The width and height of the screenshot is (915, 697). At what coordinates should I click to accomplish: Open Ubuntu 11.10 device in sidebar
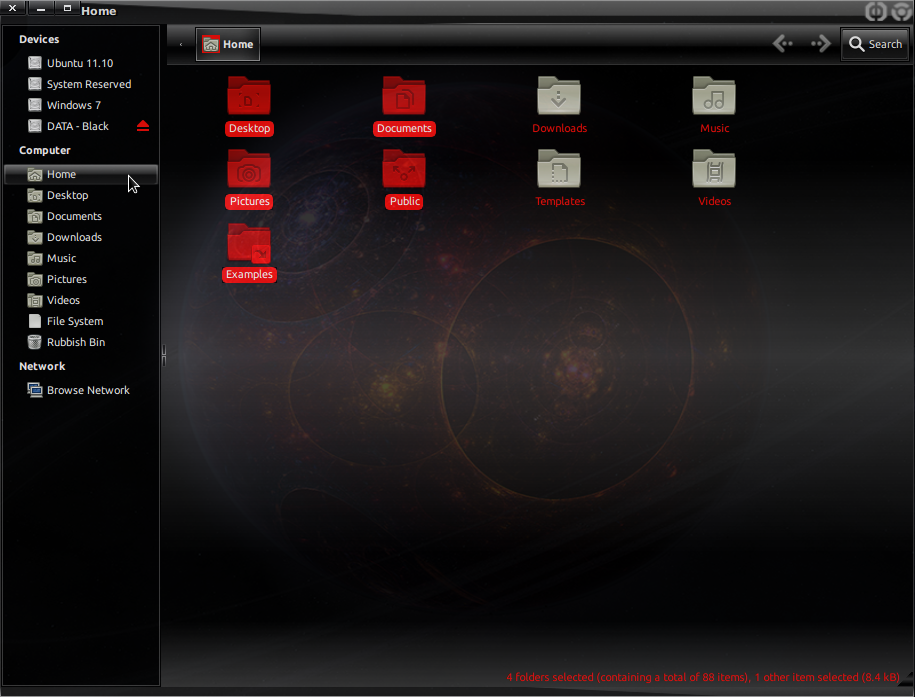coord(81,63)
